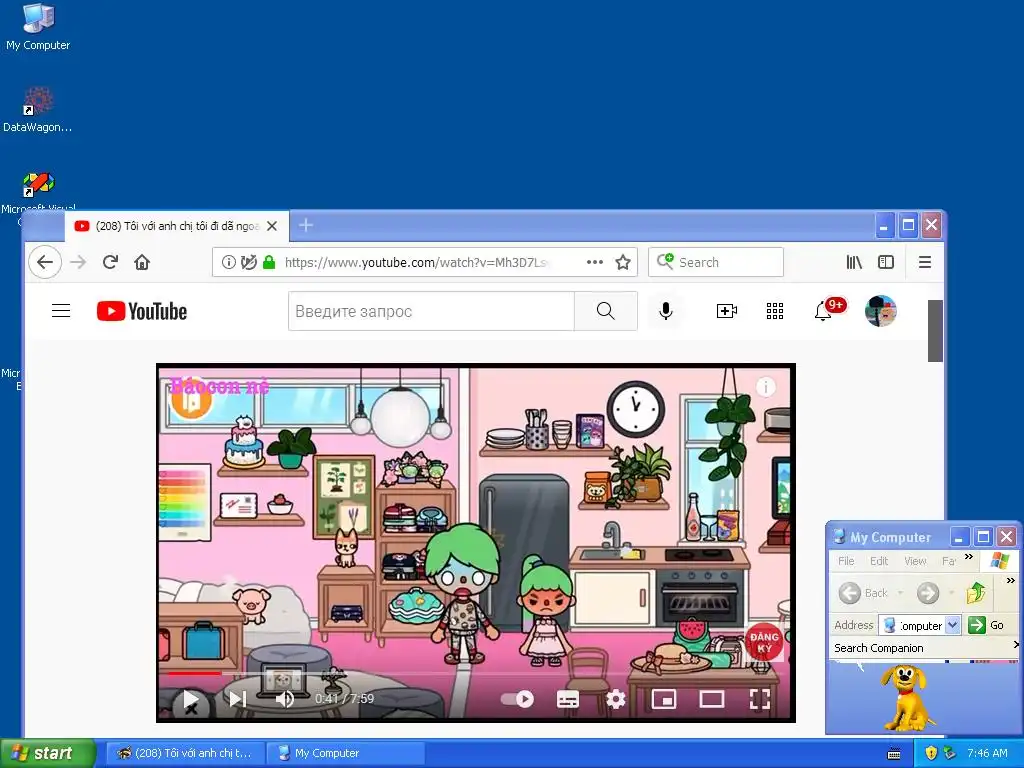Enable miniplayer mode
The width and height of the screenshot is (1024, 768).
coord(664,699)
